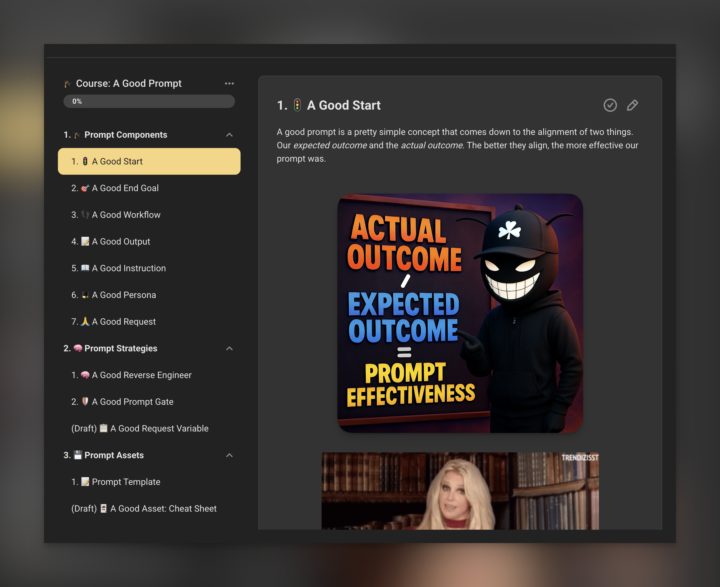Click the shield icon of A Good Prompt Gate

click(x=85, y=401)
